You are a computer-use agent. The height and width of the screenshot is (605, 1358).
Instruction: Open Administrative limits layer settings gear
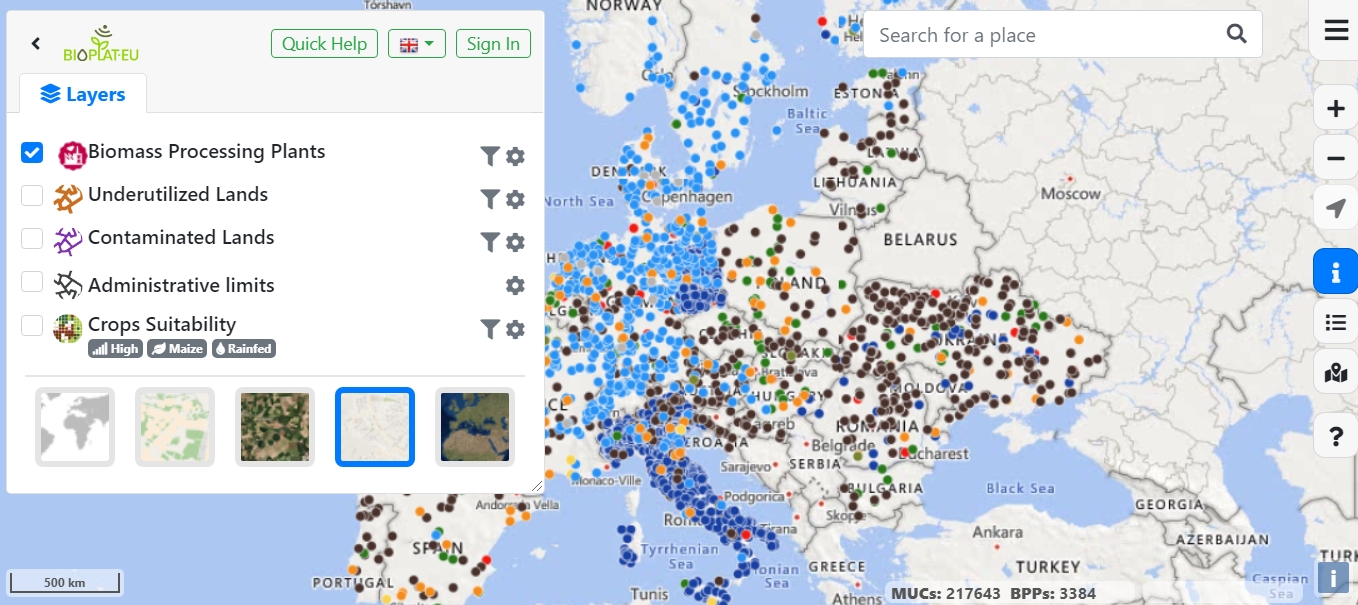(514, 285)
